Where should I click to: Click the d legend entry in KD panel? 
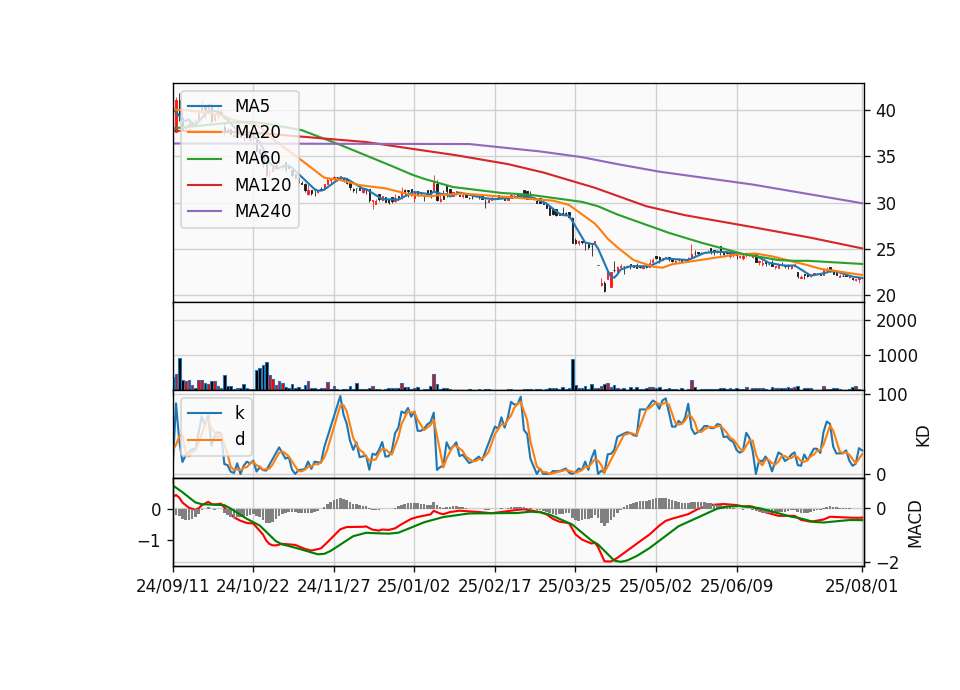(240, 439)
